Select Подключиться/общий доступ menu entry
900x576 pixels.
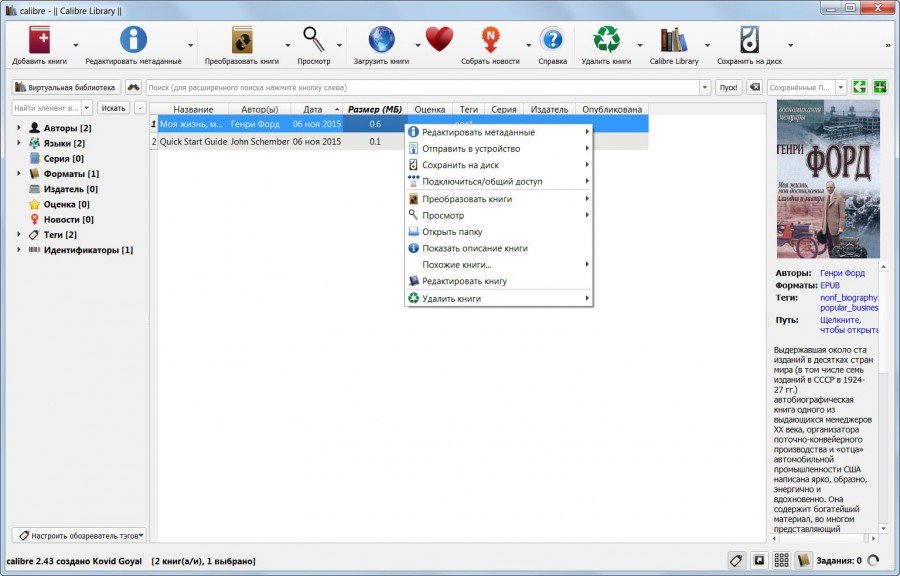click(x=499, y=181)
